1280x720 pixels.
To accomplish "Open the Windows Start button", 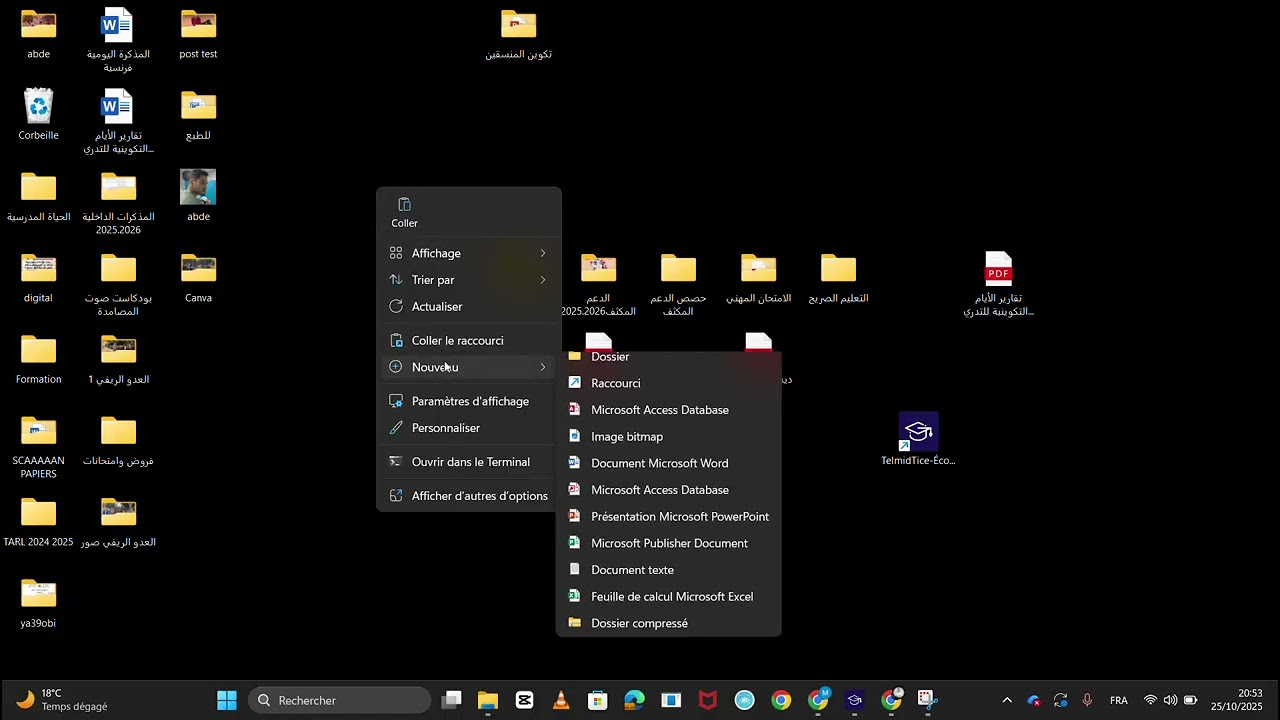I will pos(227,700).
